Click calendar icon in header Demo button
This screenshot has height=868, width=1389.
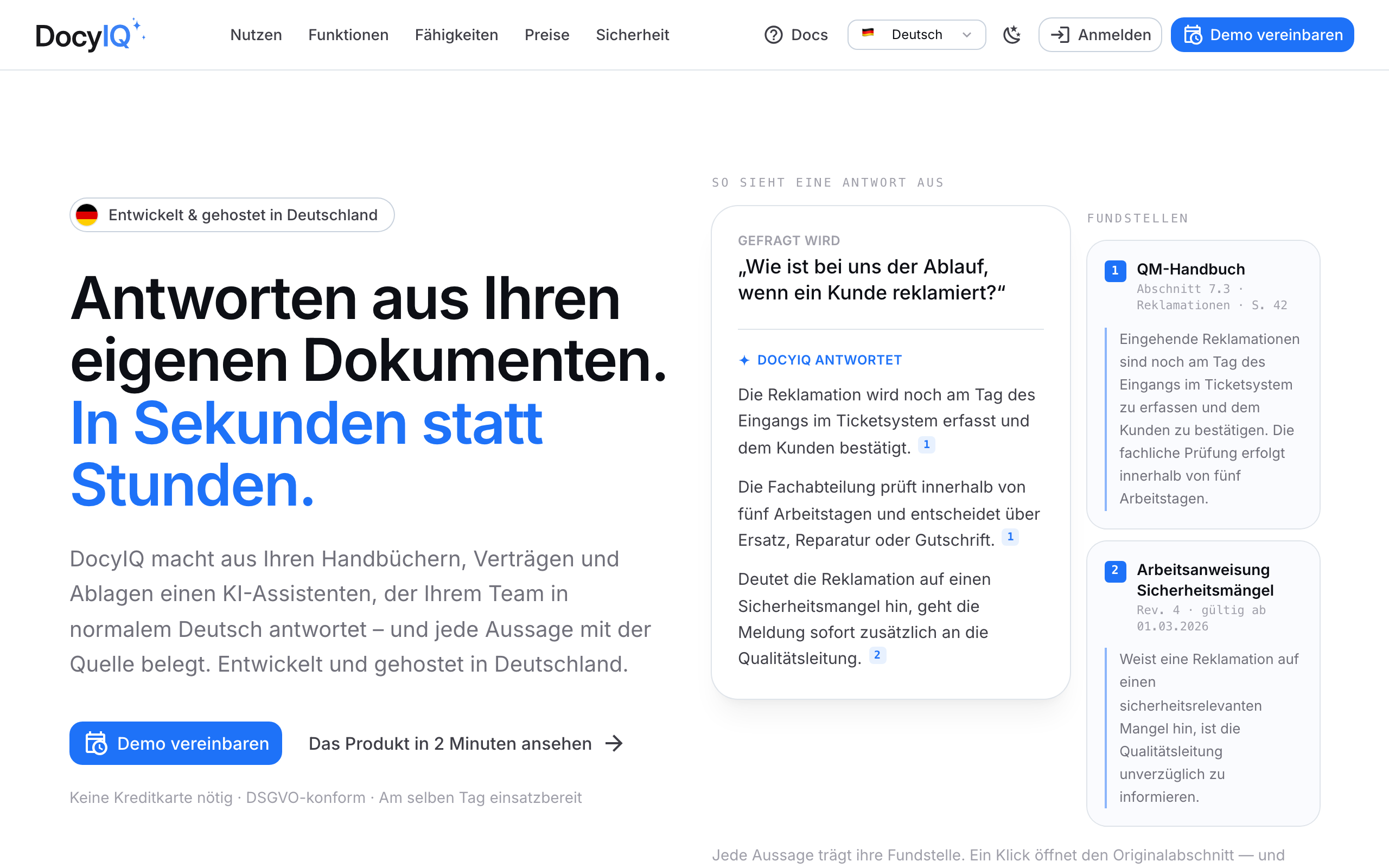coord(1193,35)
